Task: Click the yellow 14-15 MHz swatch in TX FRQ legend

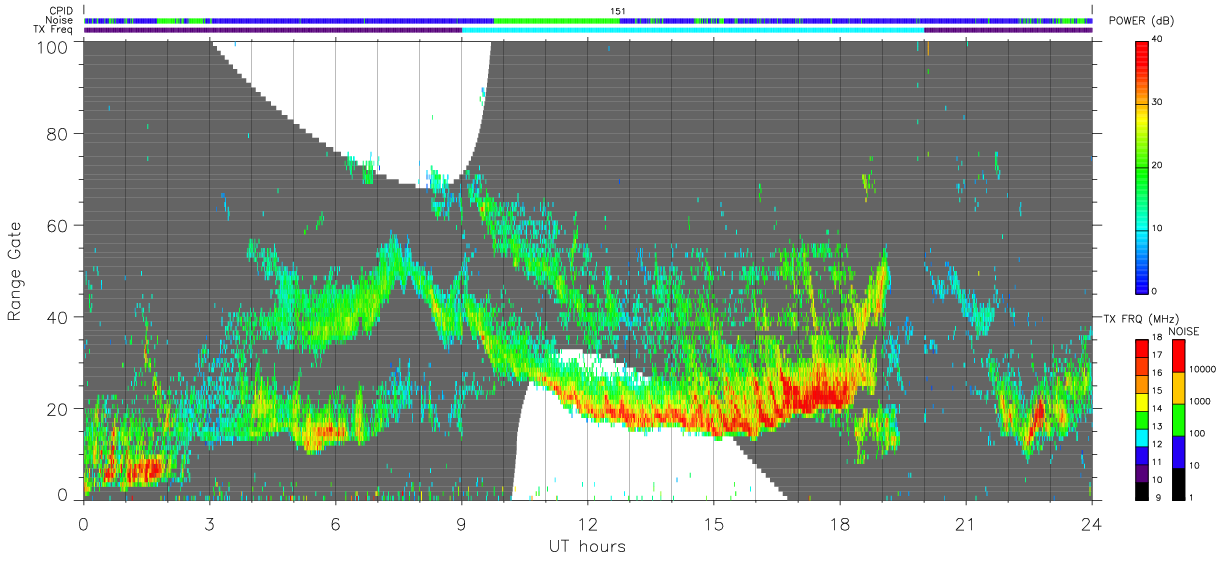Action: pyautogui.click(x=1141, y=400)
